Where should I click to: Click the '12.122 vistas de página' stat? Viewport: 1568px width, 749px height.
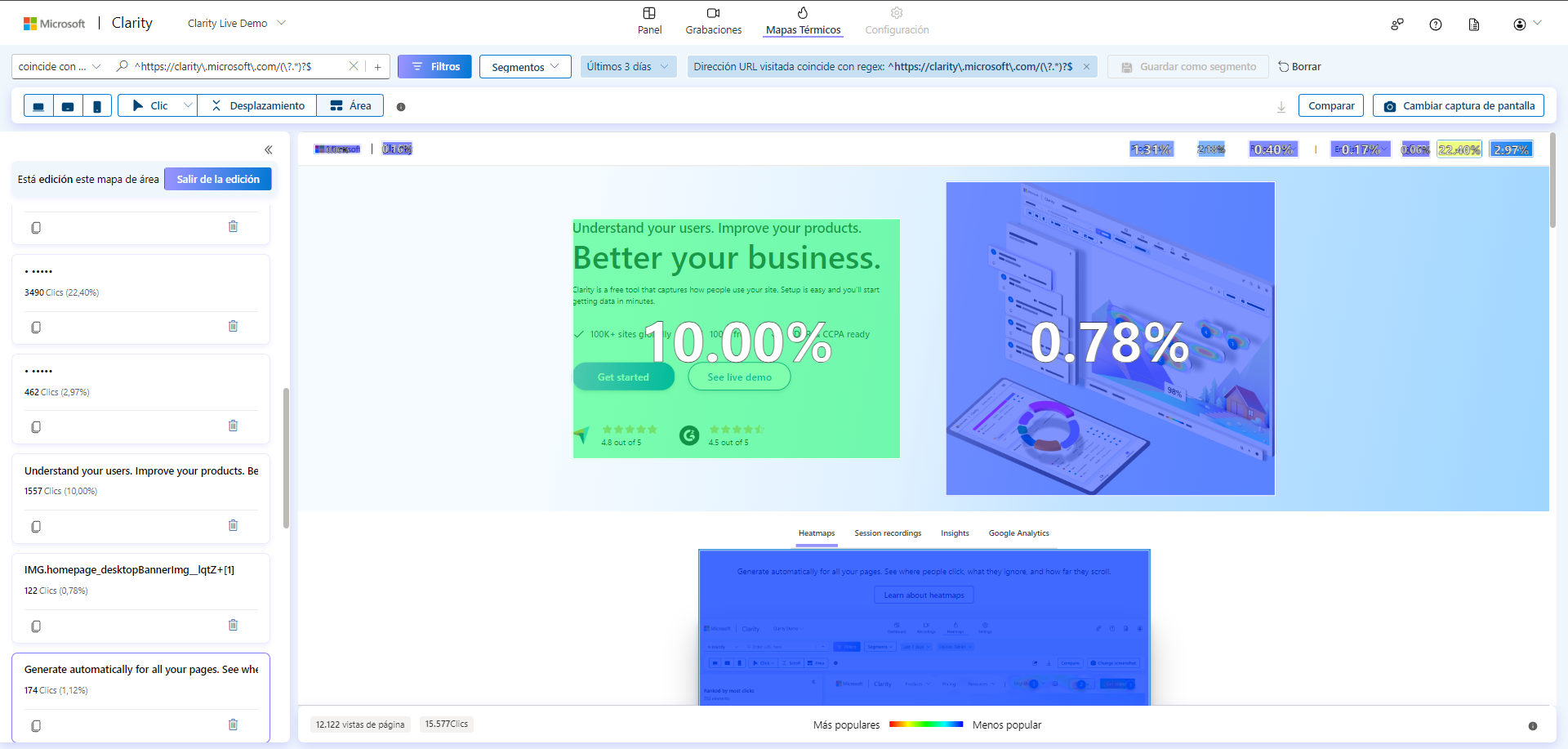coord(360,724)
